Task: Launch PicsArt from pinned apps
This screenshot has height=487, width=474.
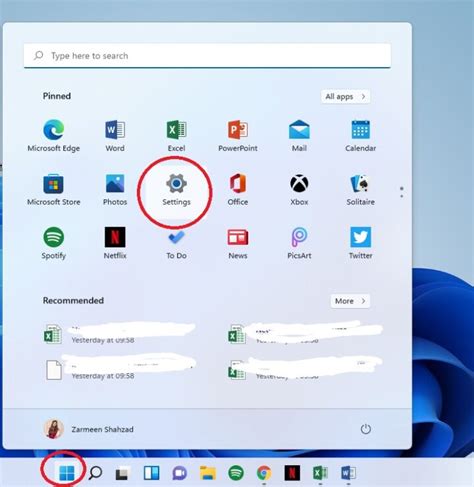Action: point(299,243)
